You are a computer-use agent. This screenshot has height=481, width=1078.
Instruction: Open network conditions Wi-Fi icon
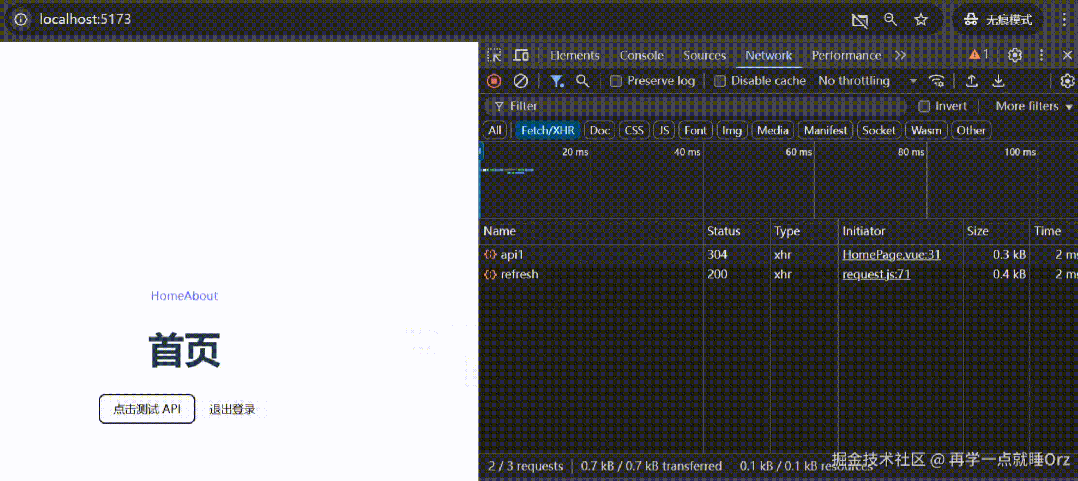pos(937,81)
